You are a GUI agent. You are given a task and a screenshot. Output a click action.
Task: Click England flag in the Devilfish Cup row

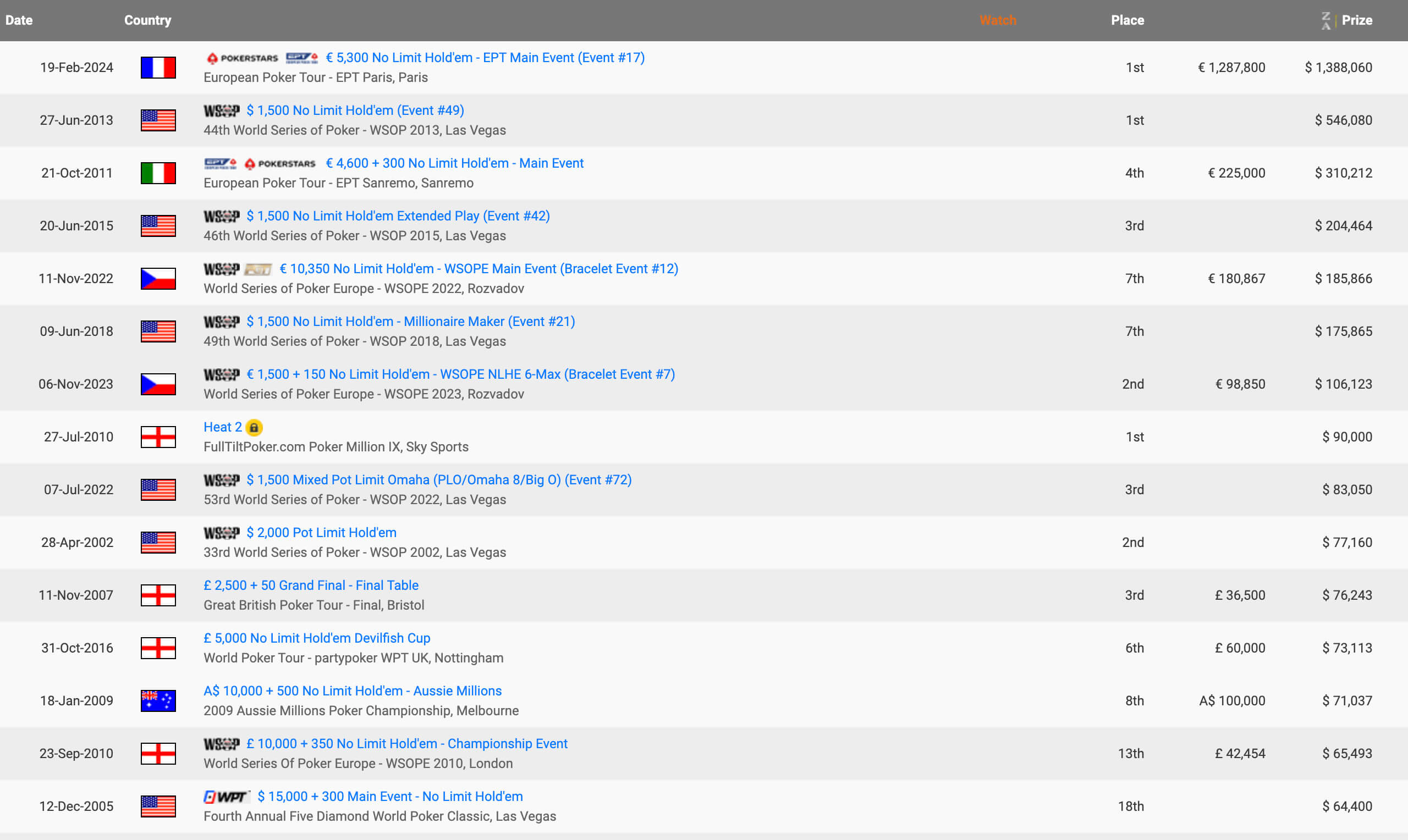click(x=158, y=648)
